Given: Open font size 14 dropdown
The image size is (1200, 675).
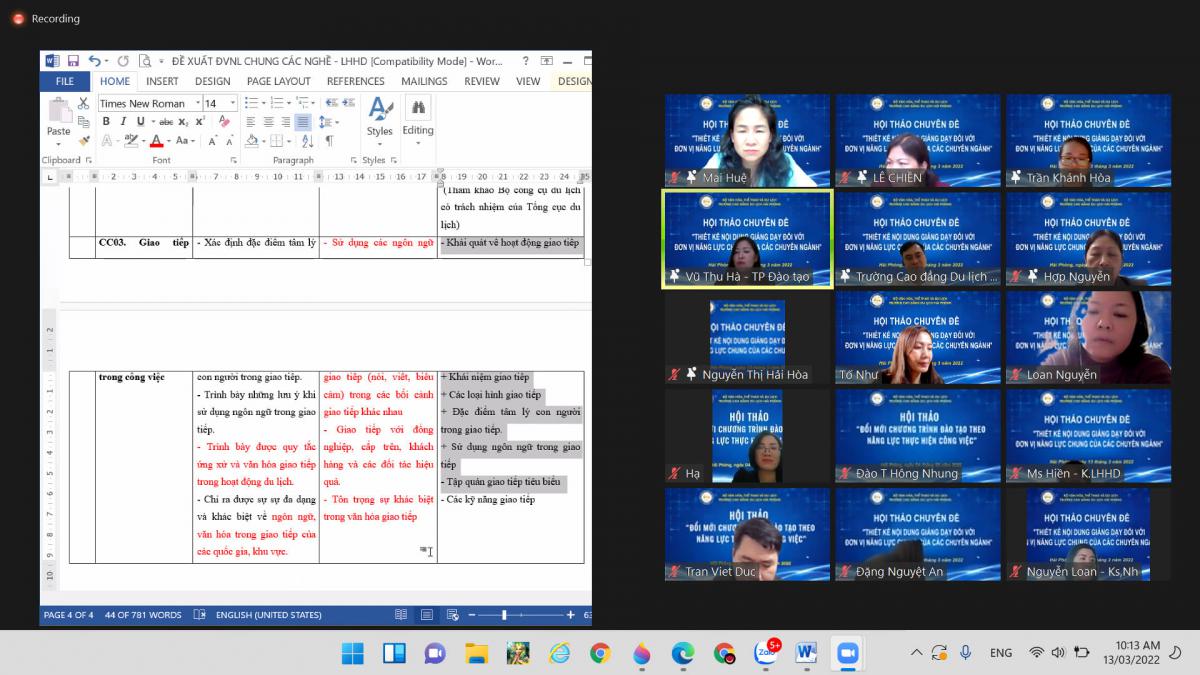Looking at the screenshot, I should coord(233,103).
